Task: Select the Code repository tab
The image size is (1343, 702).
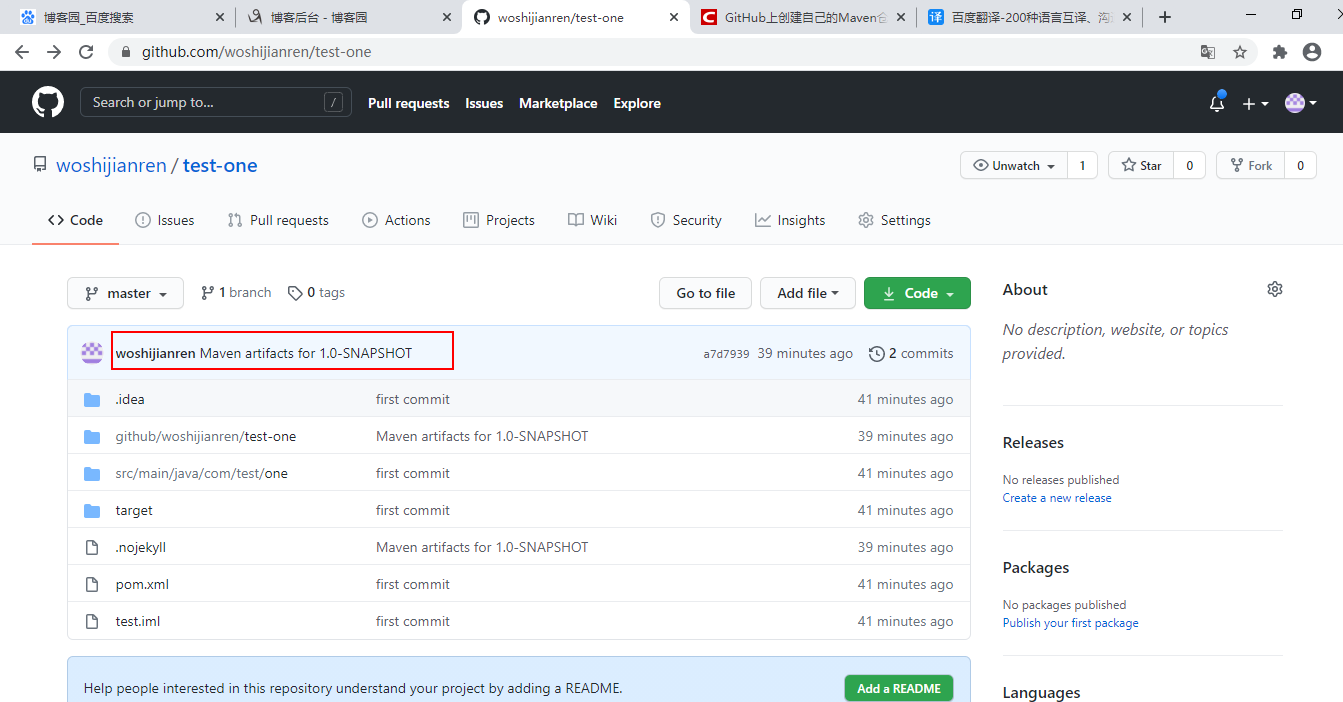Action: click(76, 220)
